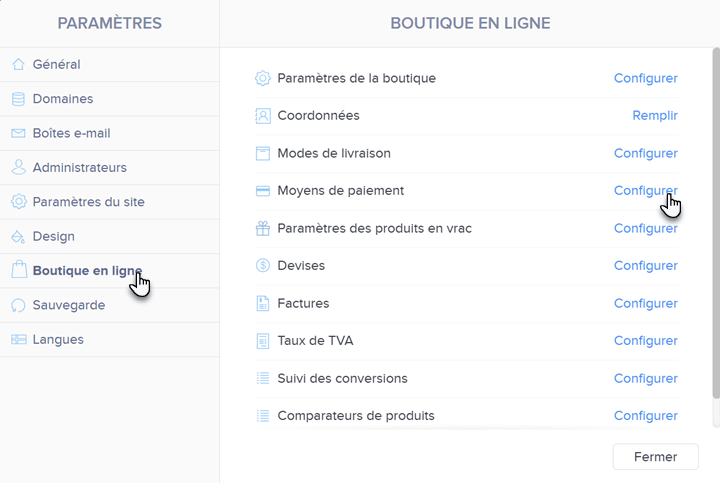Click Remplir link for Coordonnées
Viewport: 720px width, 483px height.
tap(655, 116)
